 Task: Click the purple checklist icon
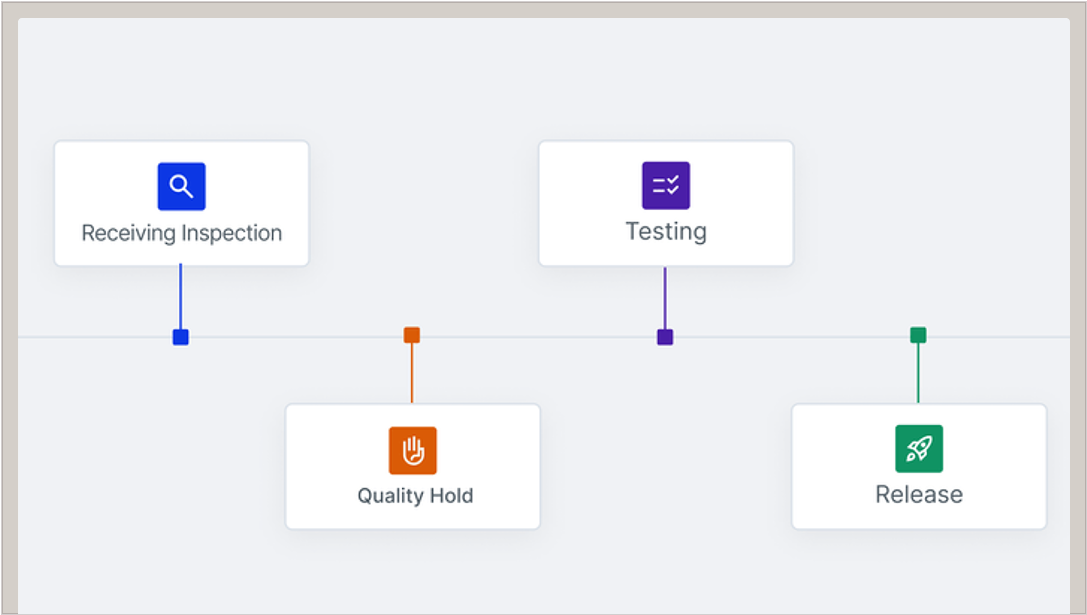(665, 185)
